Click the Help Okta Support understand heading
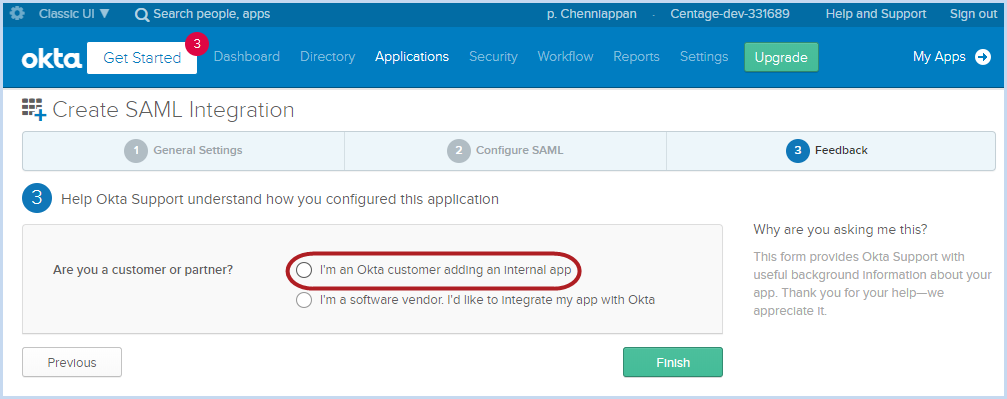 click(x=280, y=199)
